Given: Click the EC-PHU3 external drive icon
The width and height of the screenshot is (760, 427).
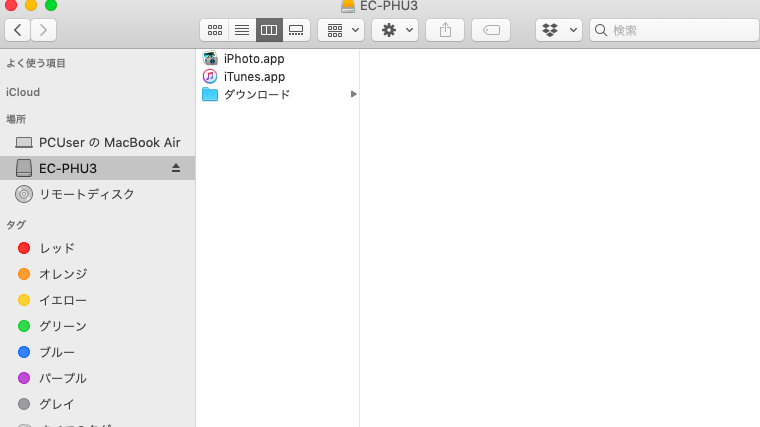Looking at the screenshot, I should (x=24, y=168).
